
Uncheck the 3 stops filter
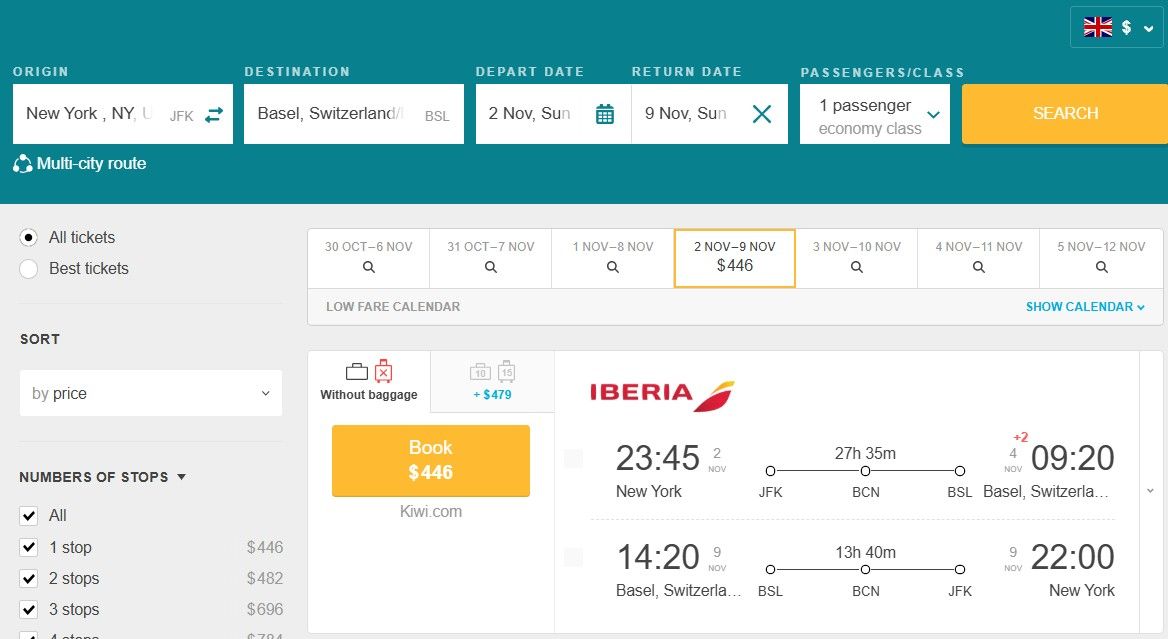[x=29, y=609]
